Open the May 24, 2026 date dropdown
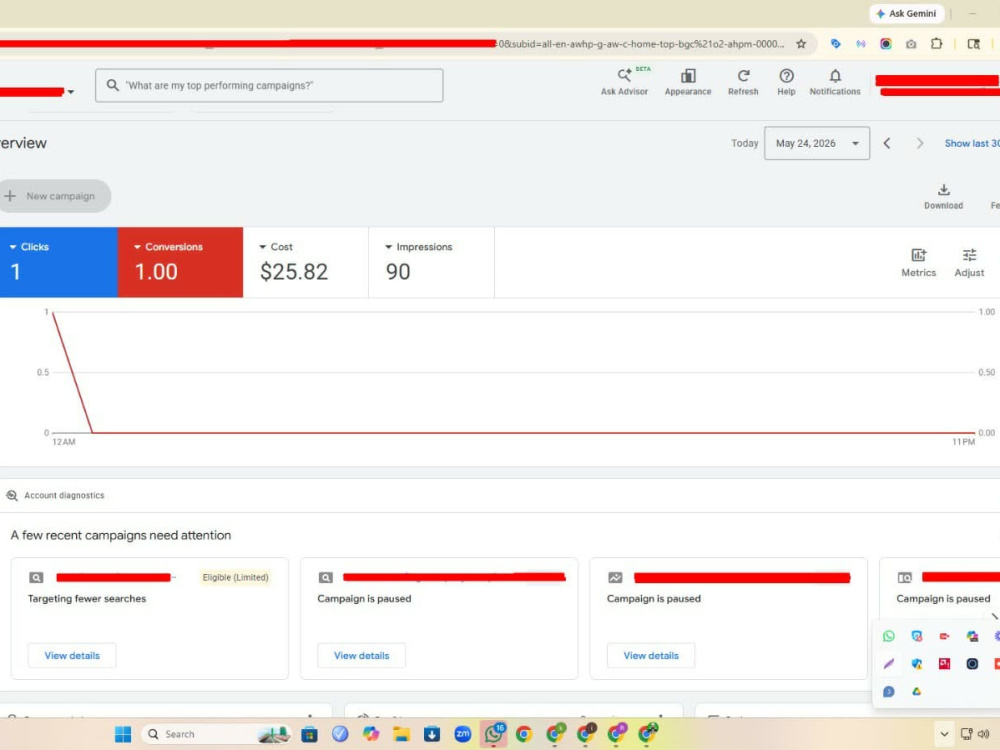 [x=817, y=143]
